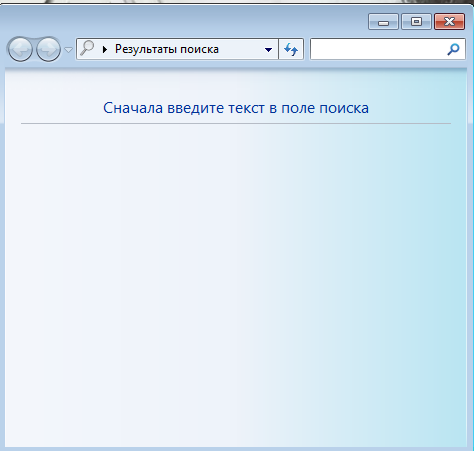The image size is (474, 451).
Task: Select the Результаты поиска breadcrumb
Action: click(167, 49)
